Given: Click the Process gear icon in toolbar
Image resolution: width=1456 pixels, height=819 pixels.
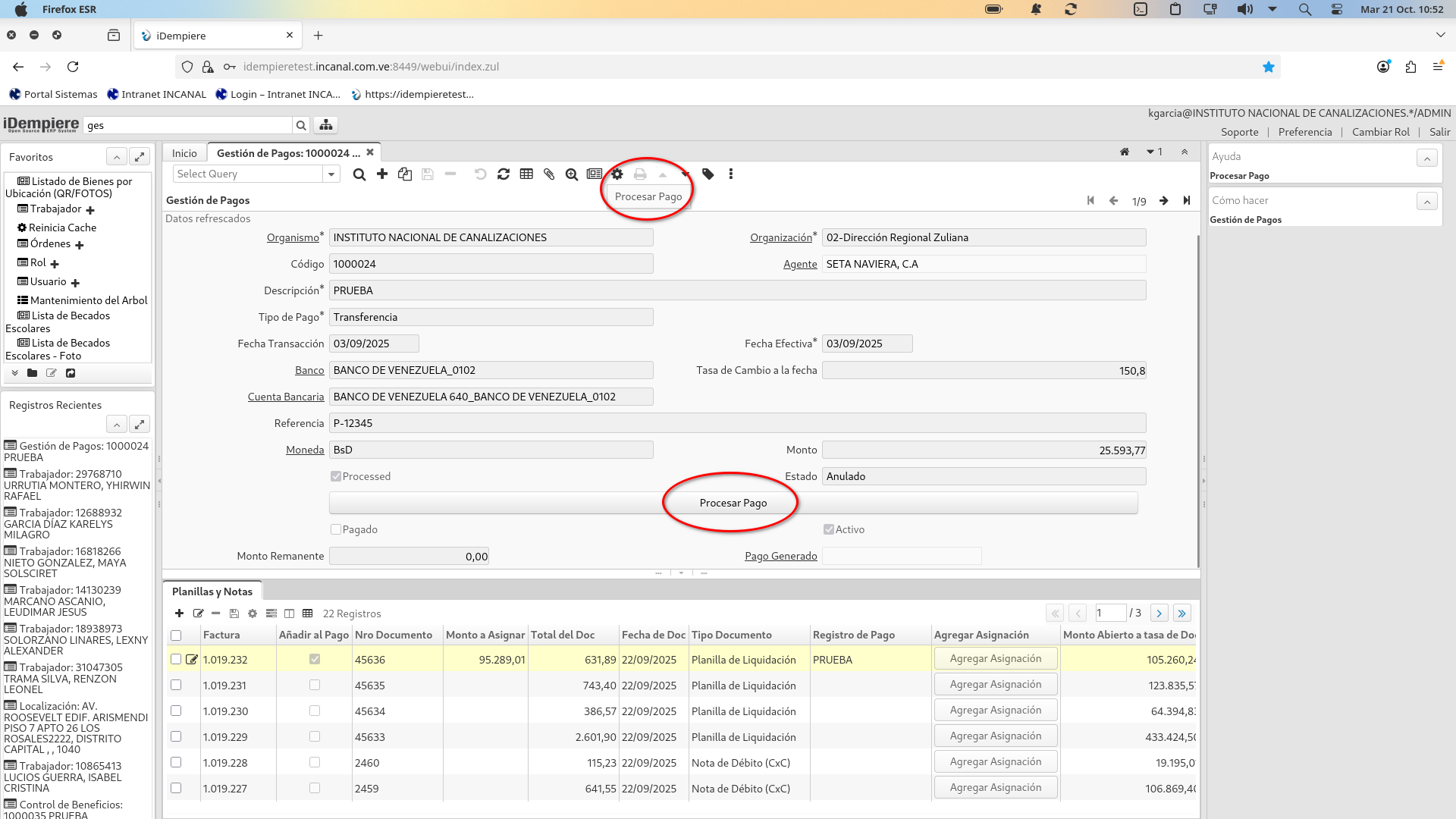Looking at the screenshot, I should pos(617,174).
